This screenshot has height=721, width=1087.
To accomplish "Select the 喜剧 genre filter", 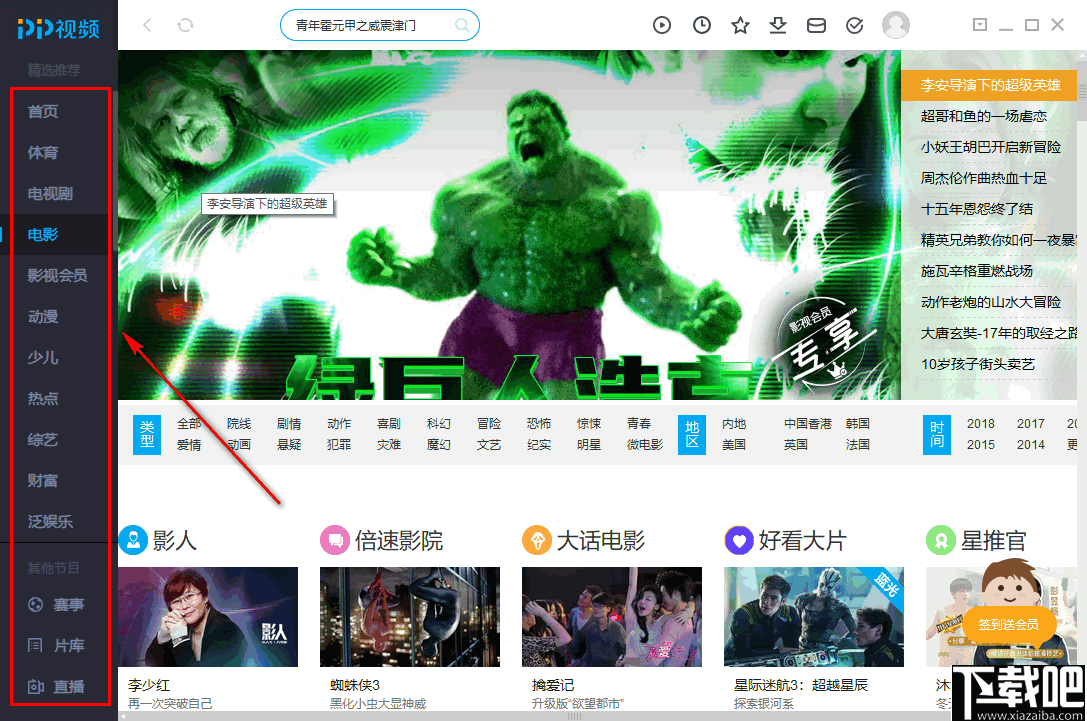I will click(388, 423).
